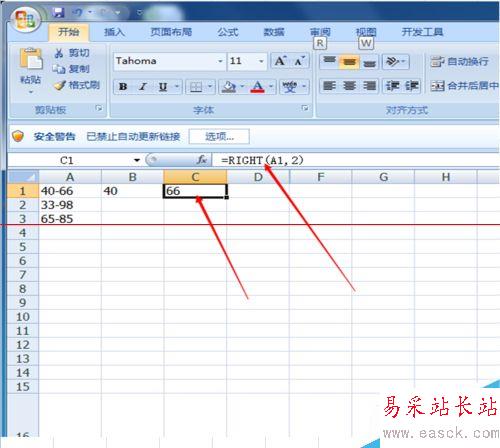
Task: Toggle align text left
Action: (329, 86)
